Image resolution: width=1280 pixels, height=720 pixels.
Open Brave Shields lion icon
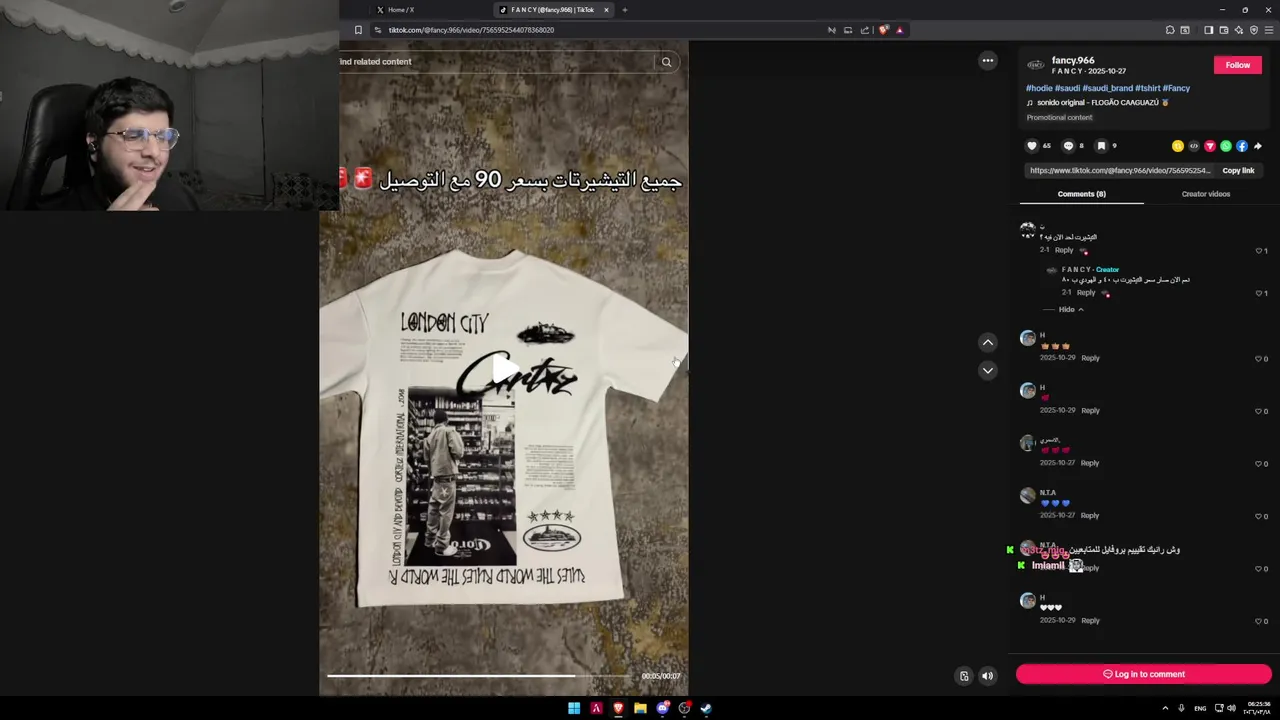tap(883, 30)
